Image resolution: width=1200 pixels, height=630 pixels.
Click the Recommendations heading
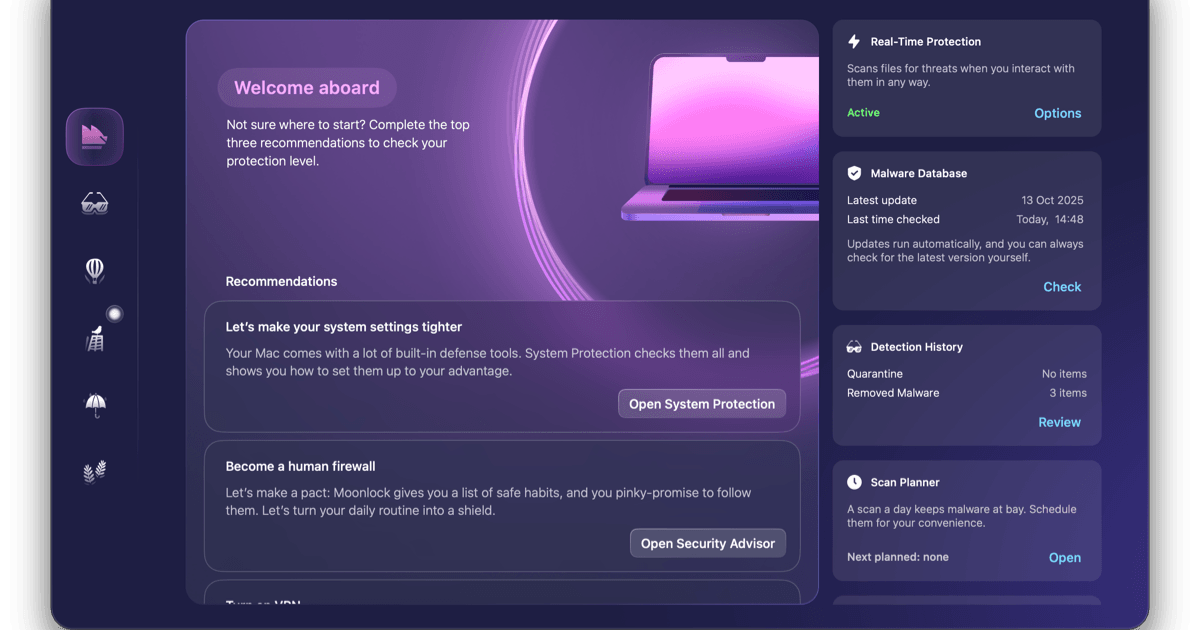[281, 281]
